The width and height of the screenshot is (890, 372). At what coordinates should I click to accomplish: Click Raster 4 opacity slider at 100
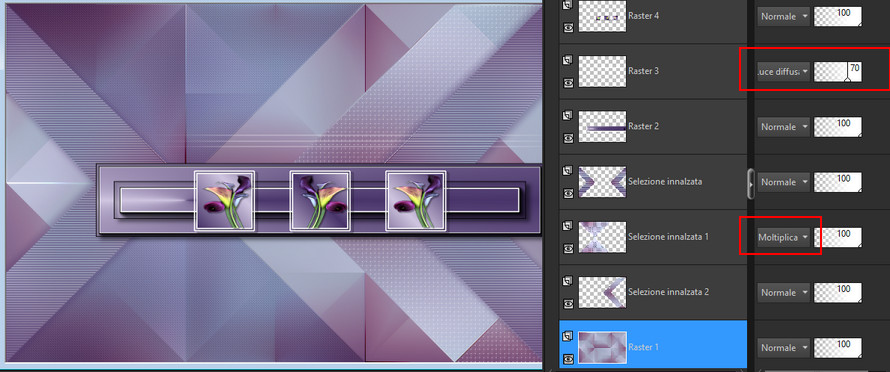(x=837, y=16)
